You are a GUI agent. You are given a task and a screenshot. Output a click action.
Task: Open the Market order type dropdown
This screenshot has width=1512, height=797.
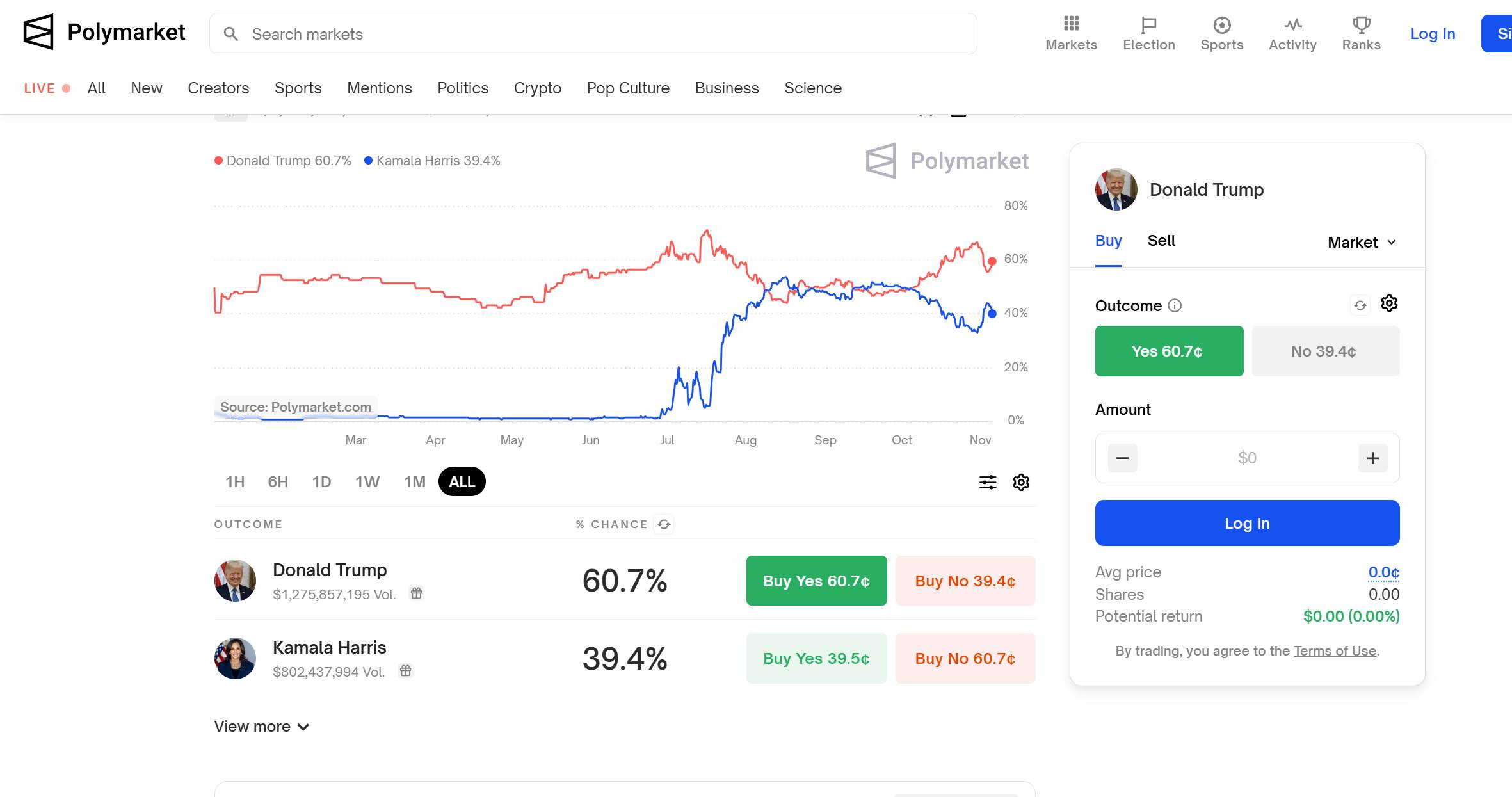(x=1362, y=243)
